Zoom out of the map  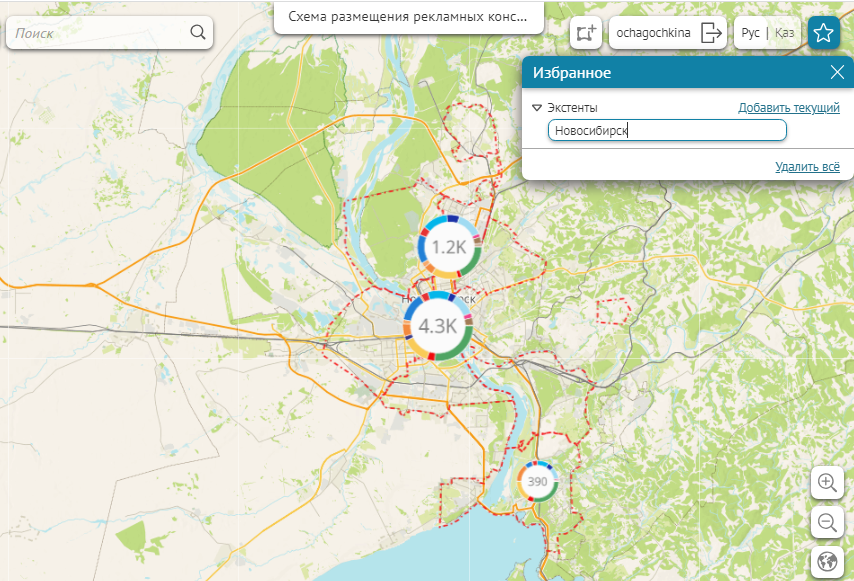[x=827, y=522]
